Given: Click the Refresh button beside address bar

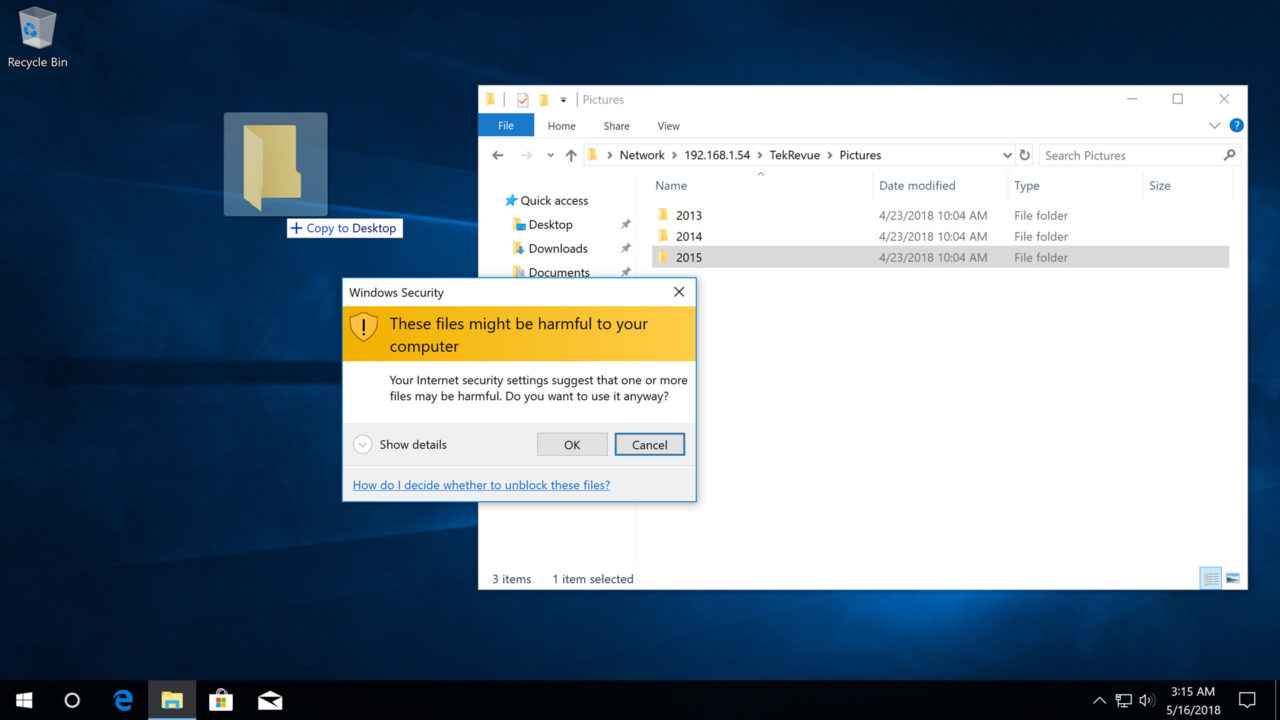Looking at the screenshot, I should point(1024,155).
